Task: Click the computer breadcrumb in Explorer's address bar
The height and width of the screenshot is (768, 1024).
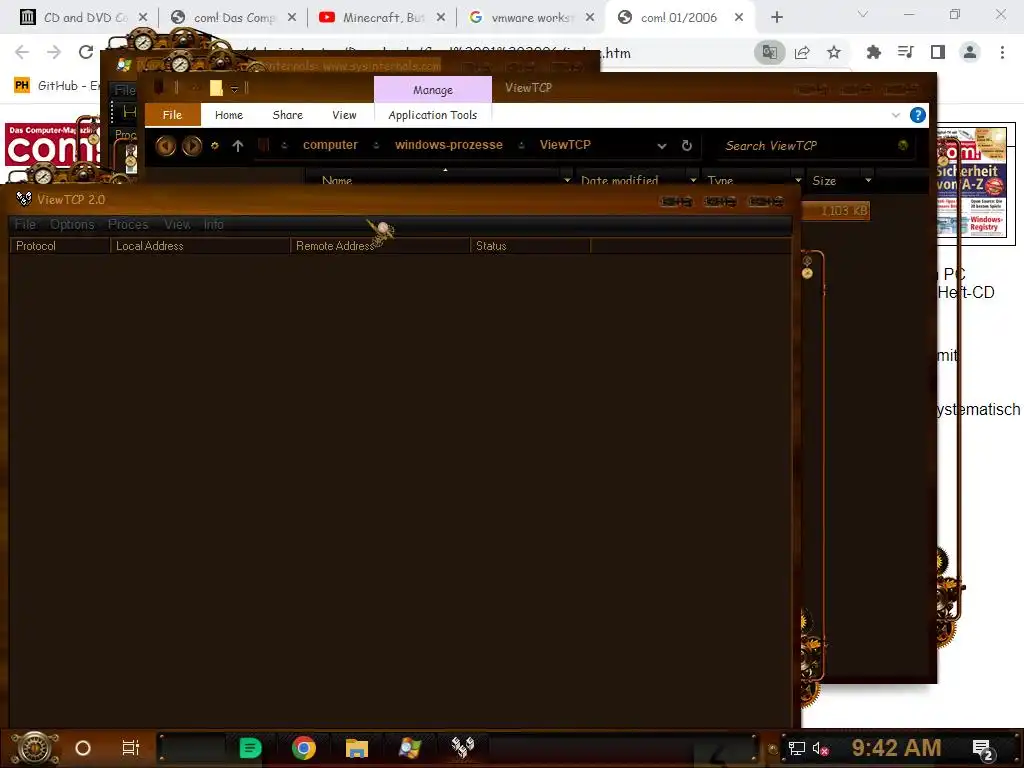Action: [330, 145]
